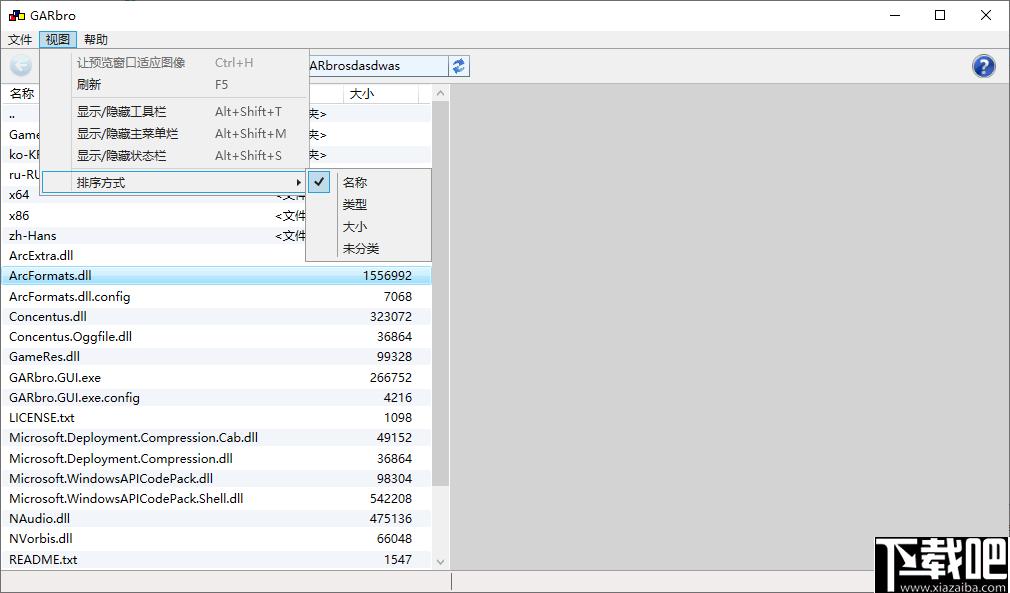Image resolution: width=1010 pixels, height=593 pixels.
Task: Choose 显示/隐藏状态栏 menu entry
Action: pyautogui.click(x=174, y=155)
